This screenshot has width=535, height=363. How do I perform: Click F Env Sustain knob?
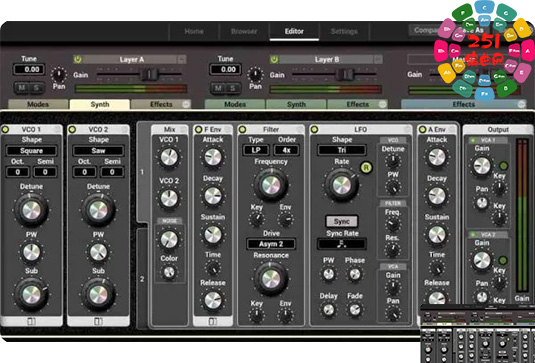point(213,235)
